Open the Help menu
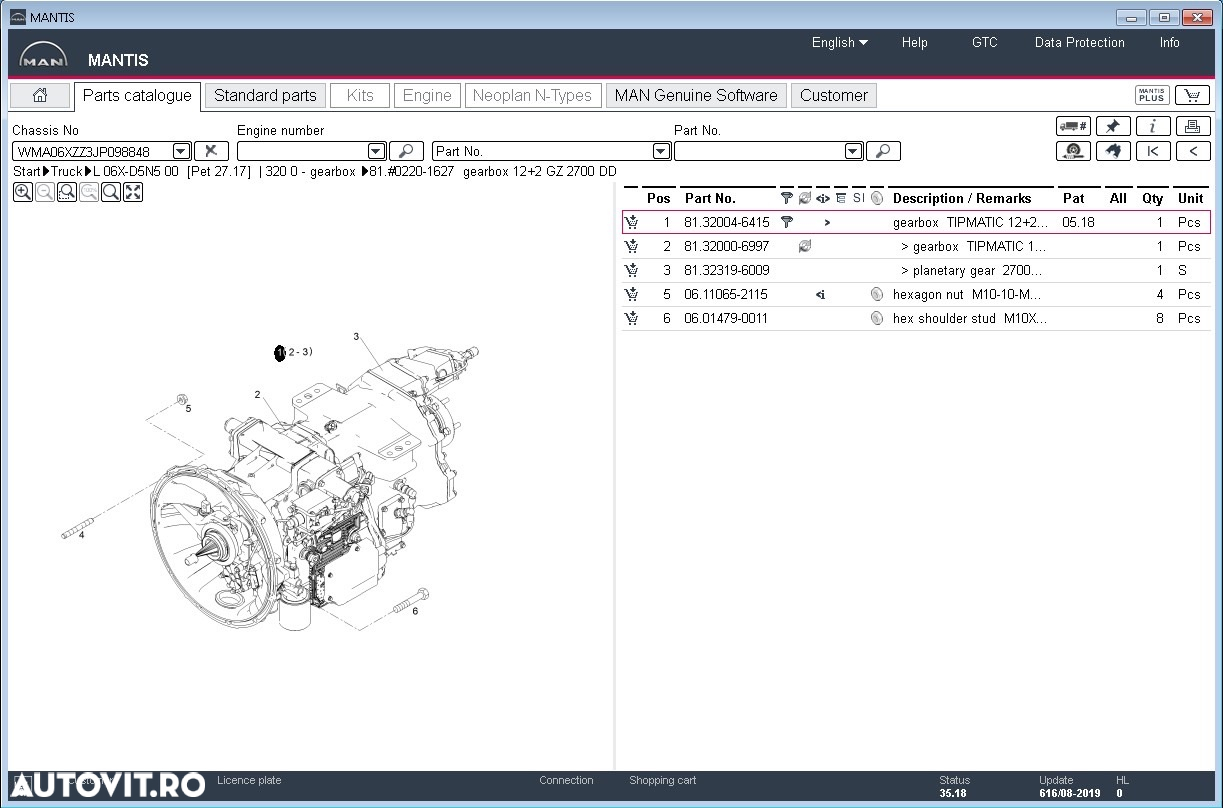Image resolution: width=1223 pixels, height=808 pixels. tap(914, 43)
